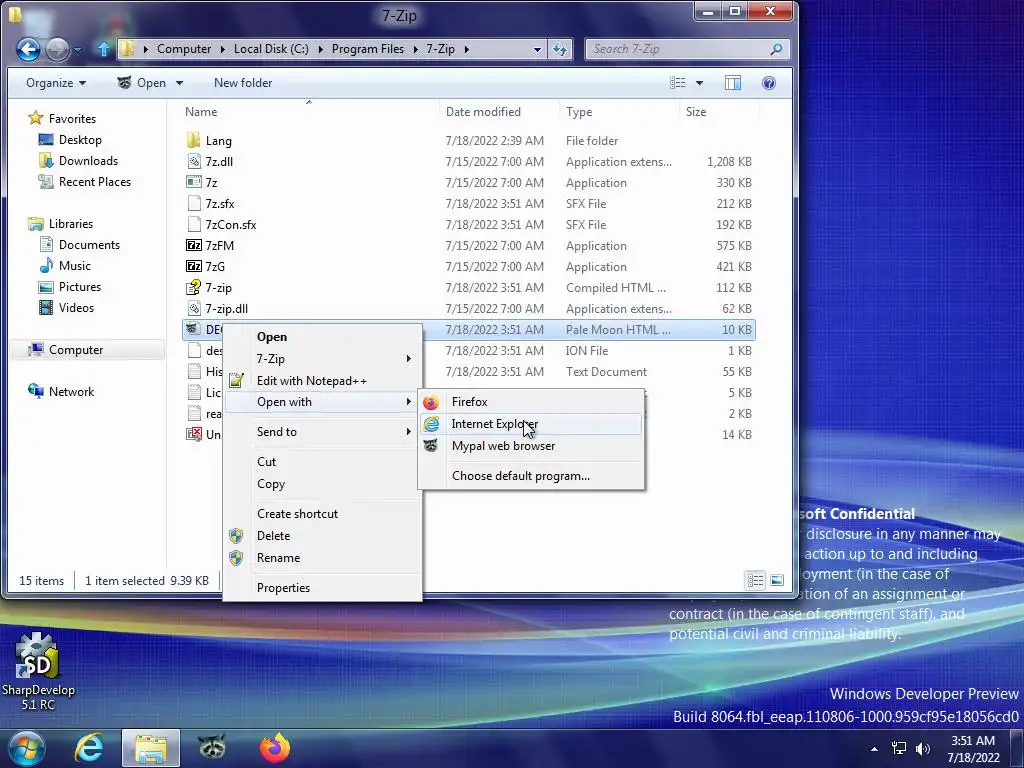The width and height of the screenshot is (1024, 768).
Task: Choose Create shortcut option
Action: tap(323, 514)
